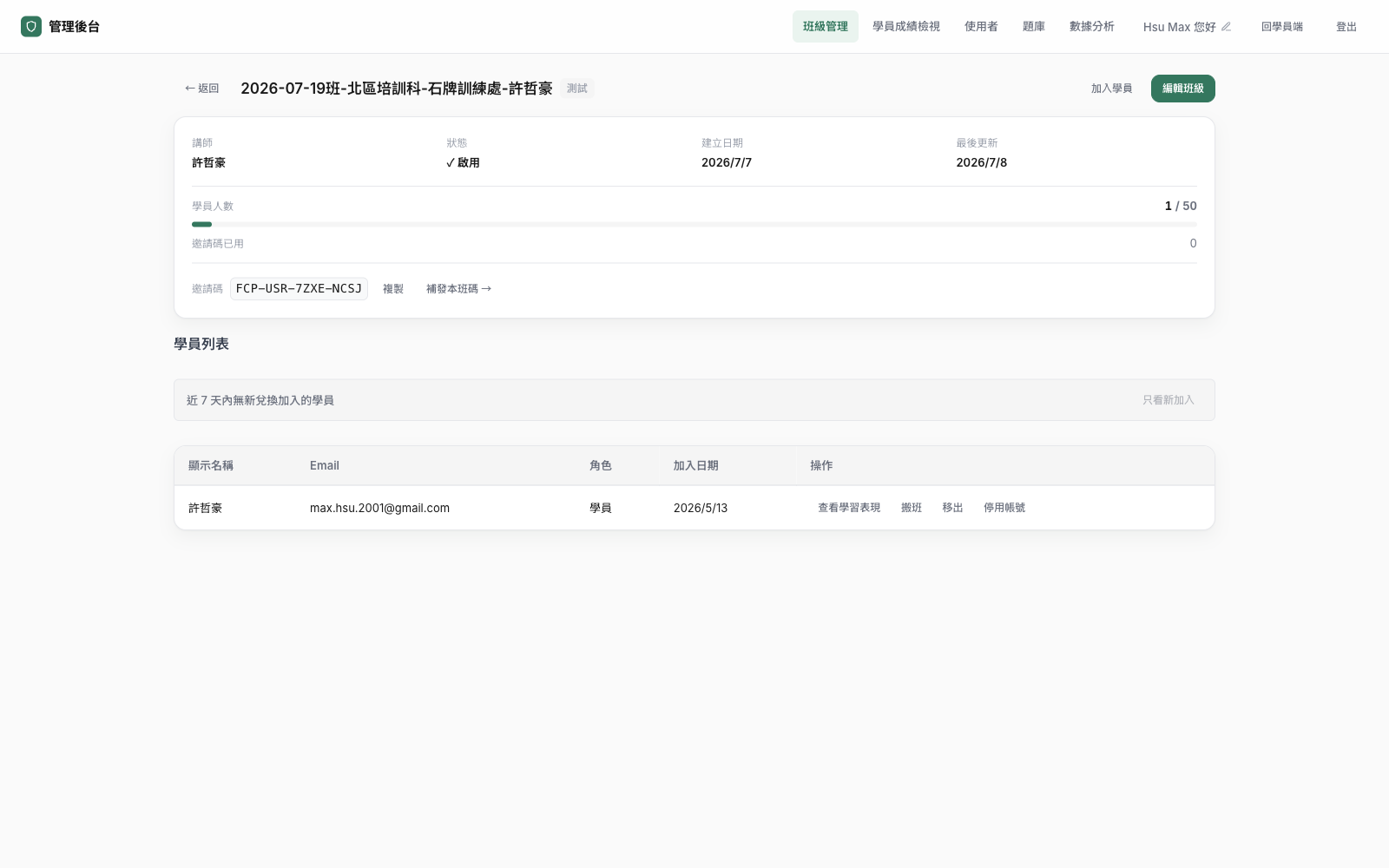This screenshot has width=1389, height=868.
Task: Remove student with 移出
Action: (x=953, y=508)
